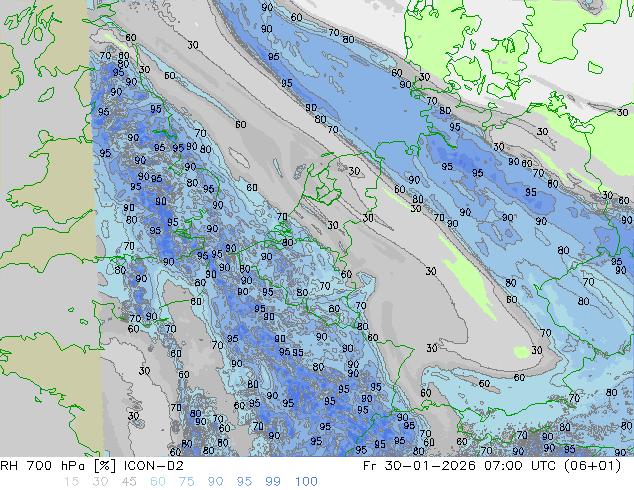Click the 'RH 700 hPa [%]' title text

click(x=58, y=466)
